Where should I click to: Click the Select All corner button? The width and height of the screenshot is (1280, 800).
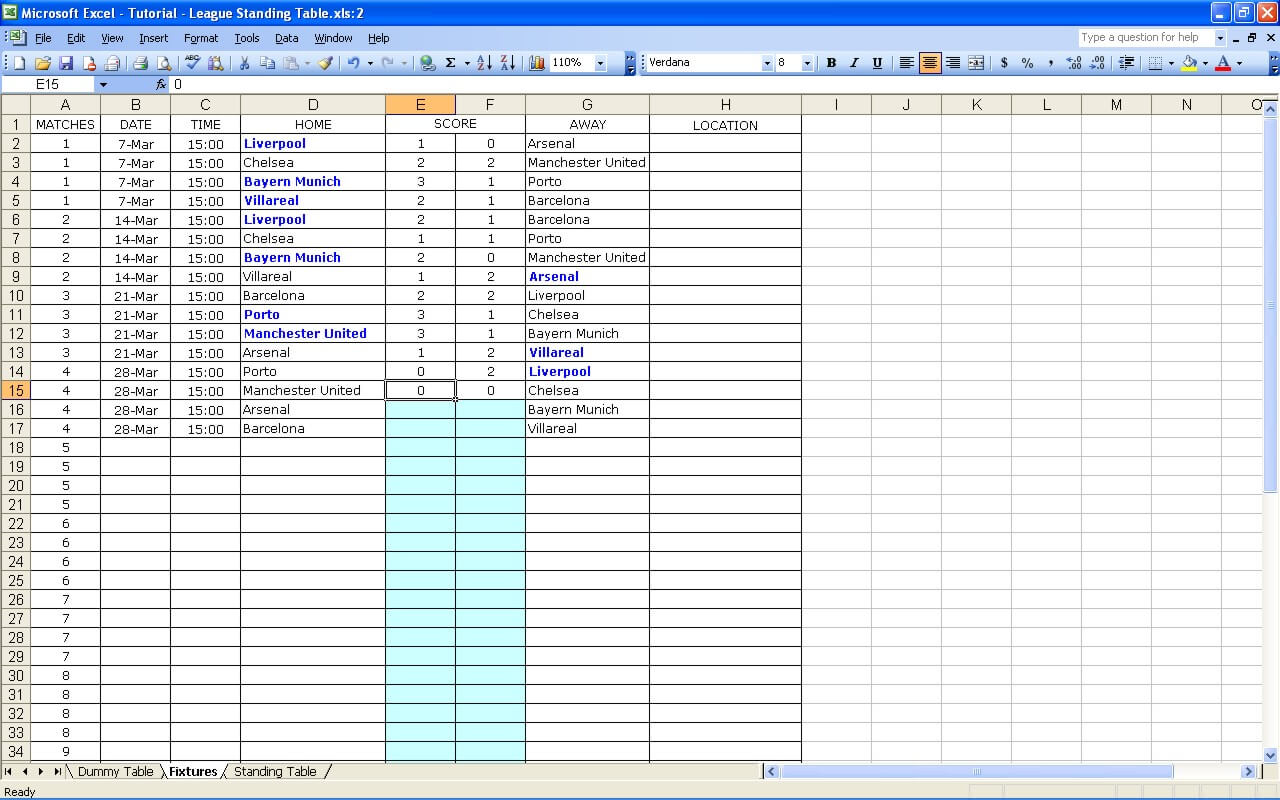click(x=16, y=105)
